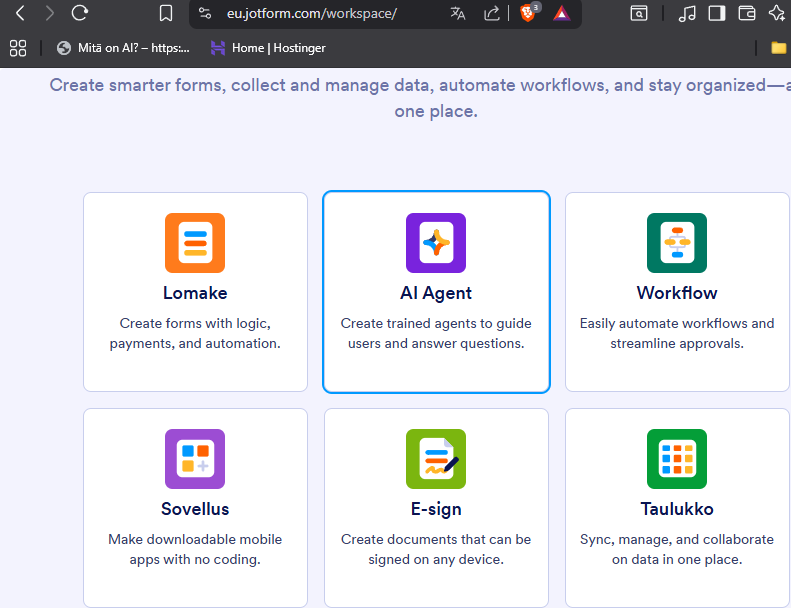
Task: Select the Lomake card title
Action: (x=195, y=293)
